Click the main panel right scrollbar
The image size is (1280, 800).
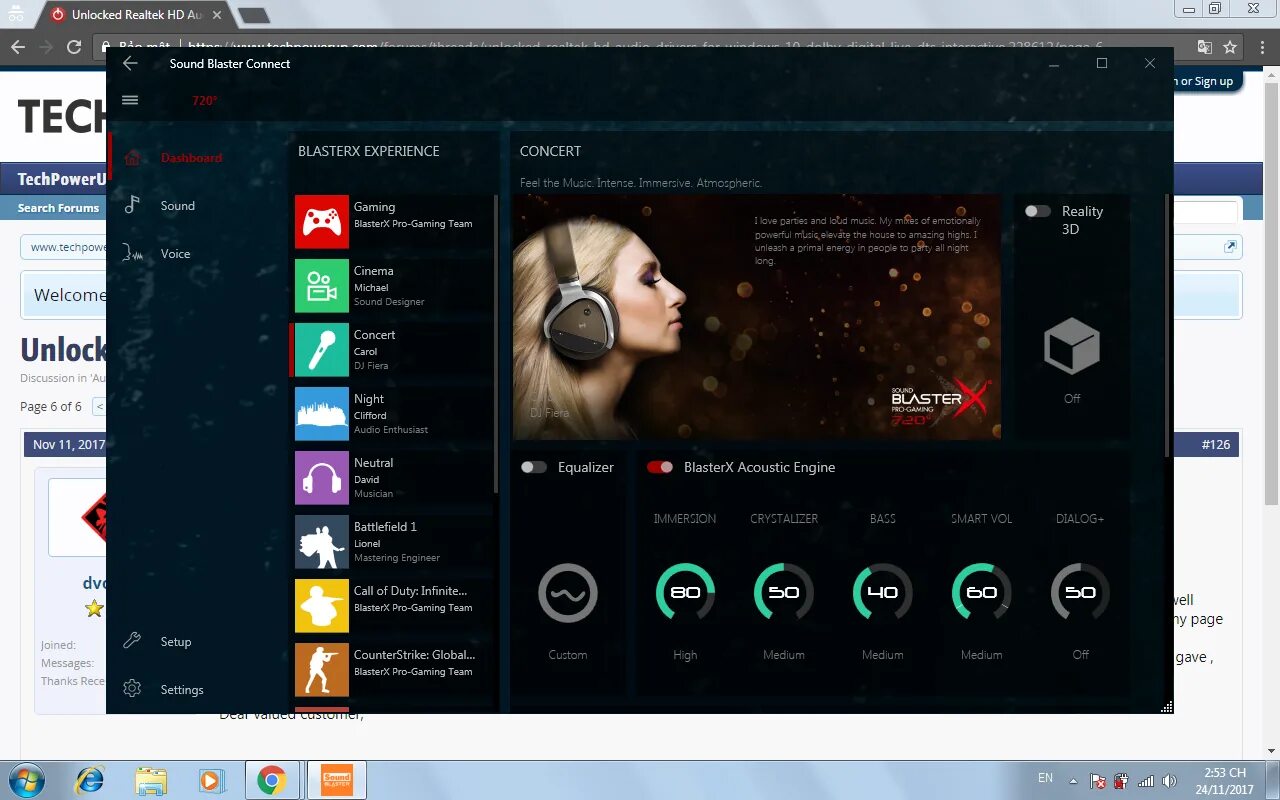(x=1166, y=325)
